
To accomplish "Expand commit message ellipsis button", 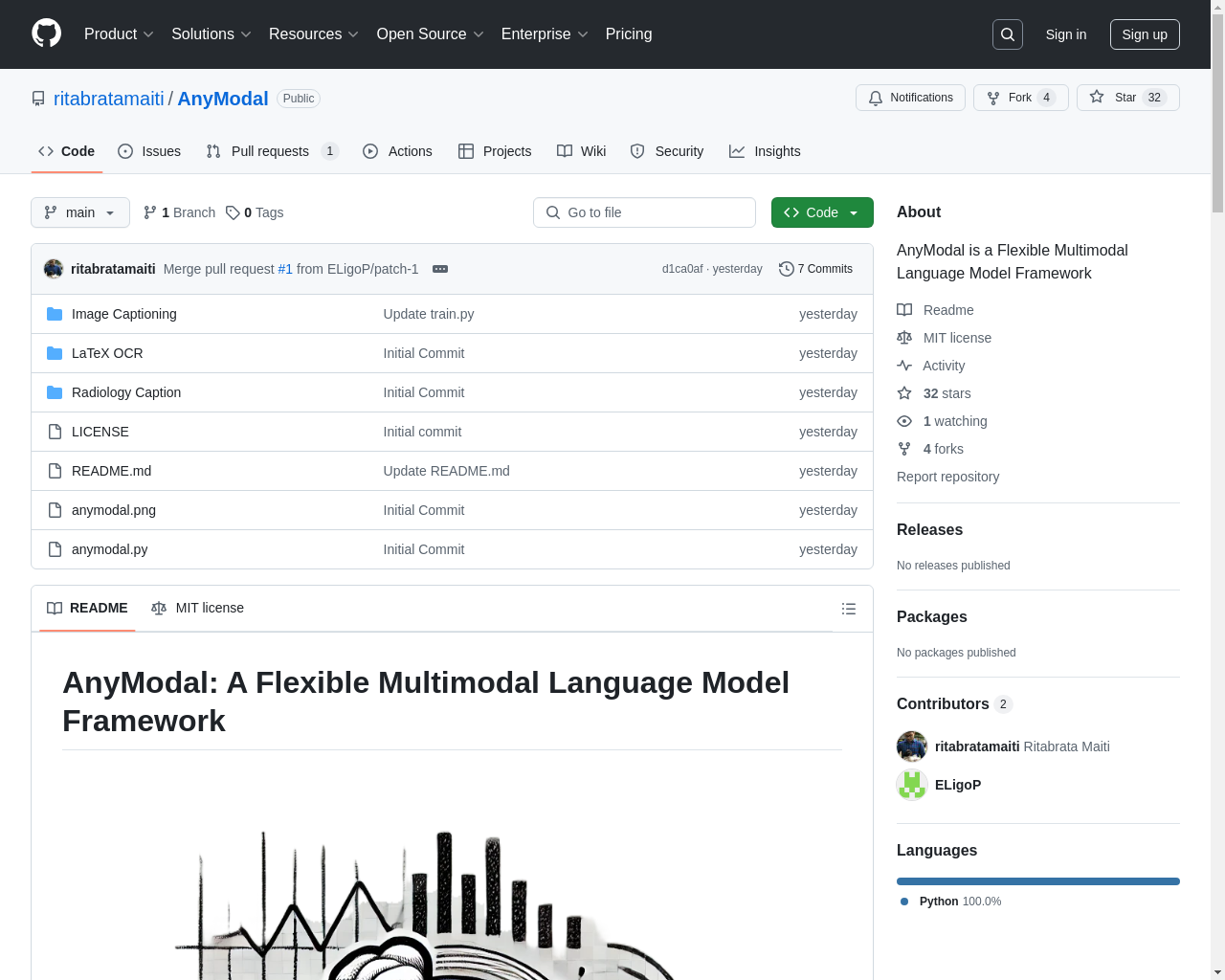I will (x=440, y=269).
